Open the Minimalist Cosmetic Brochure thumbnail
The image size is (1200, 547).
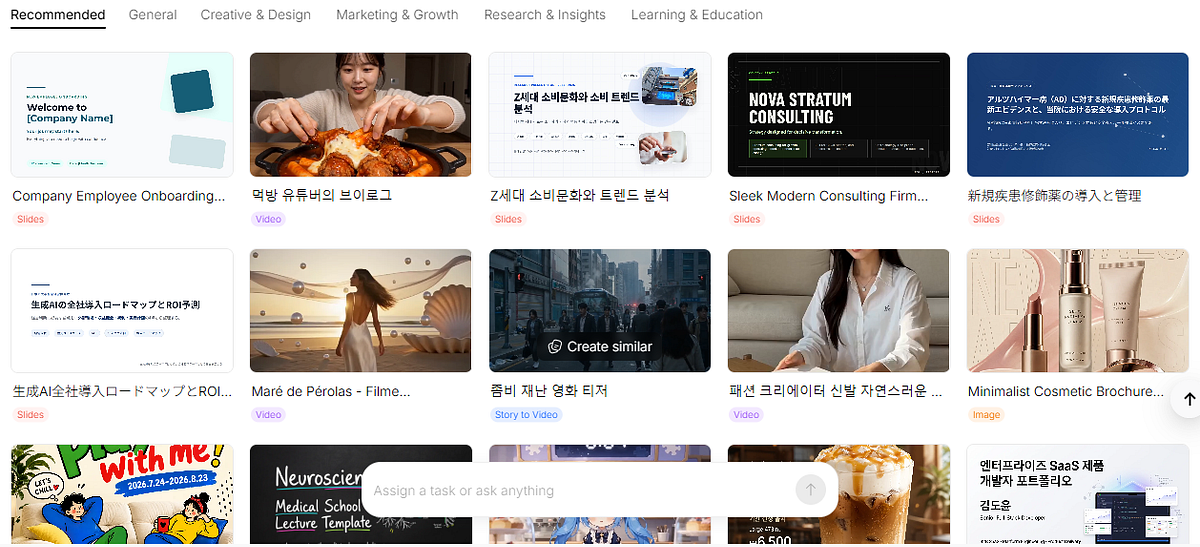click(x=1078, y=311)
